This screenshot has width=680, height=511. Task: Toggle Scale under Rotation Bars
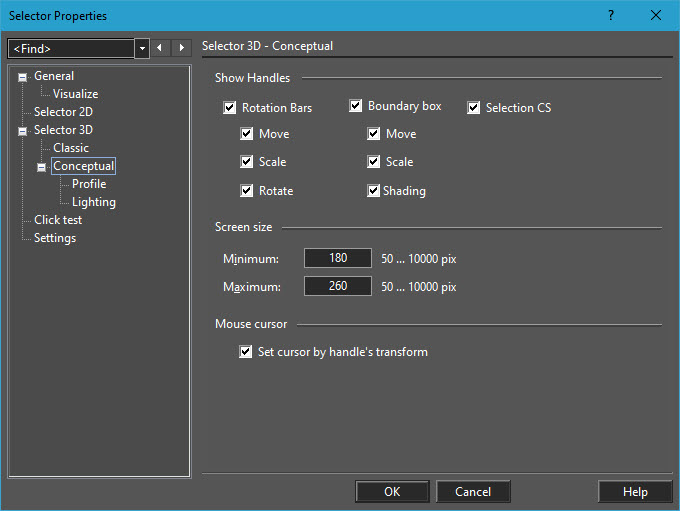click(246, 162)
